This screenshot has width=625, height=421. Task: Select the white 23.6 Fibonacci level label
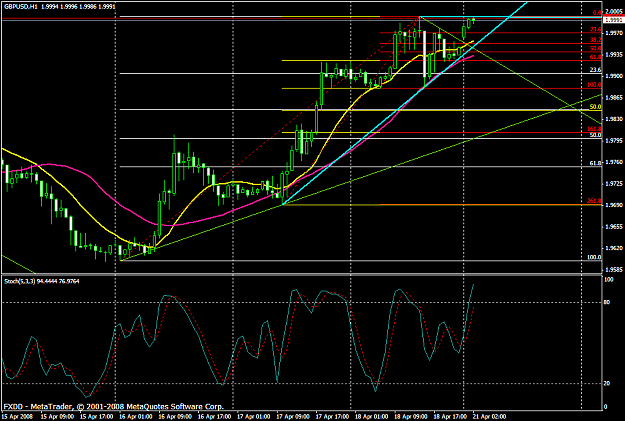point(596,70)
